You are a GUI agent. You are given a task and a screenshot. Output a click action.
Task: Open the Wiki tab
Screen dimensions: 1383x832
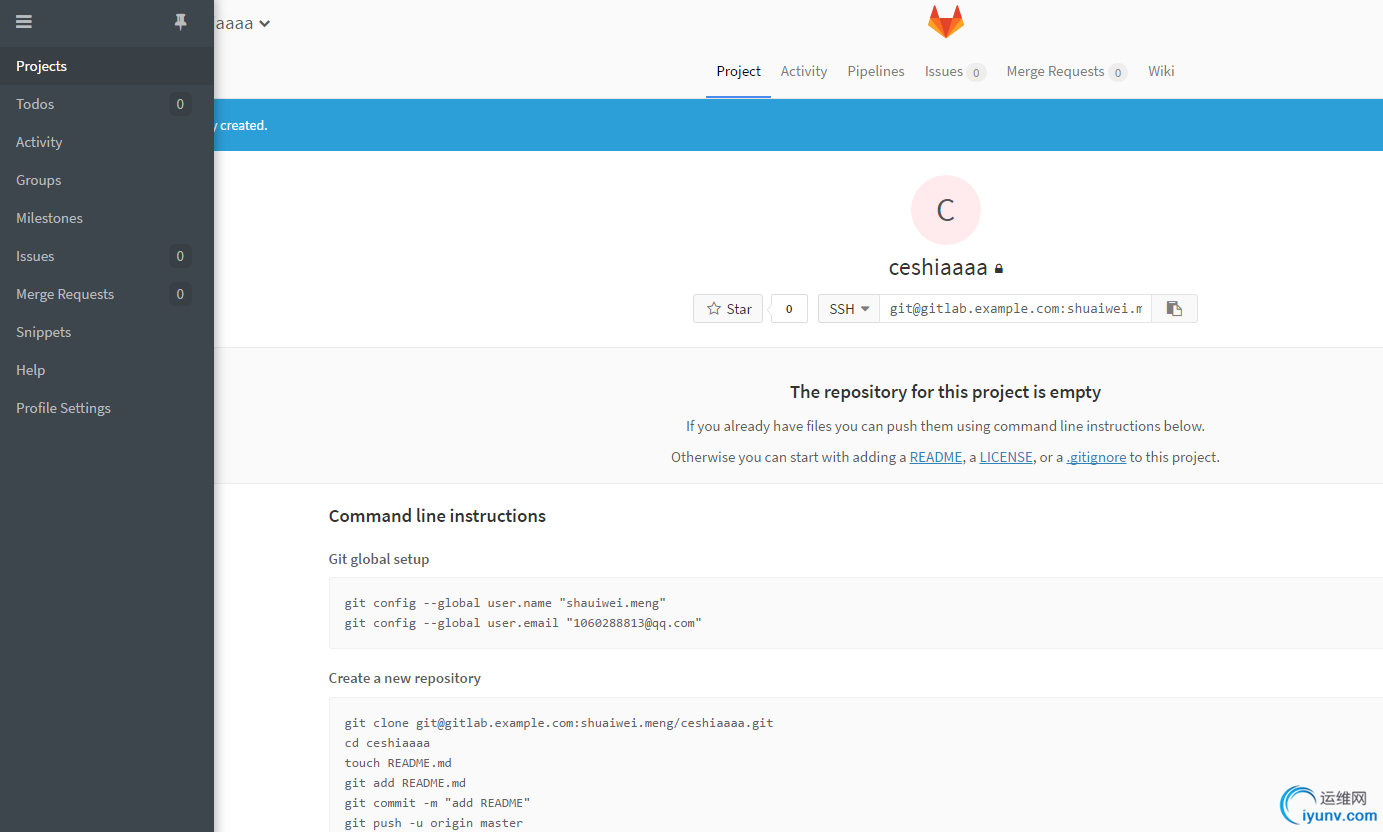[x=1161, y=72]
